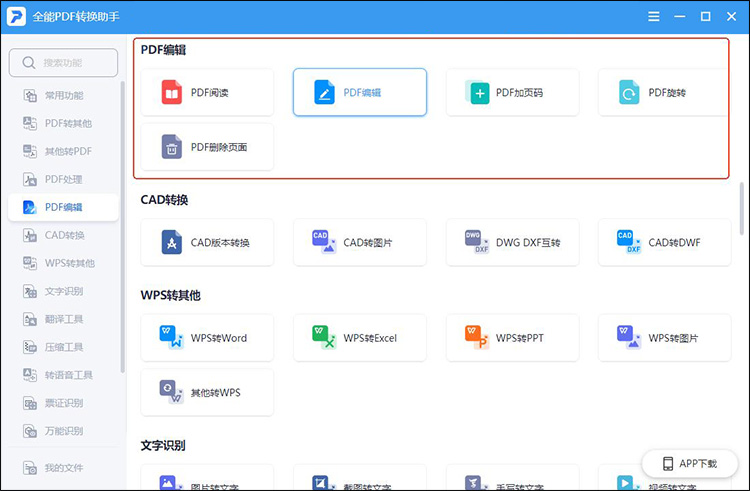Image resolution: width=750 pixels, height=491 pixels.
Task: Go to 票证识别 in the sidebar
Action: click(x=63, y=403)
